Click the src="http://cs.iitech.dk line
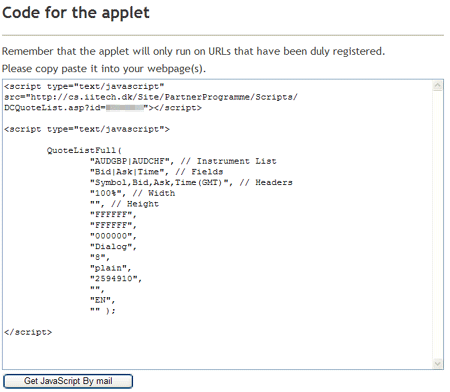The image size is (450, 392). coord(151,97)
